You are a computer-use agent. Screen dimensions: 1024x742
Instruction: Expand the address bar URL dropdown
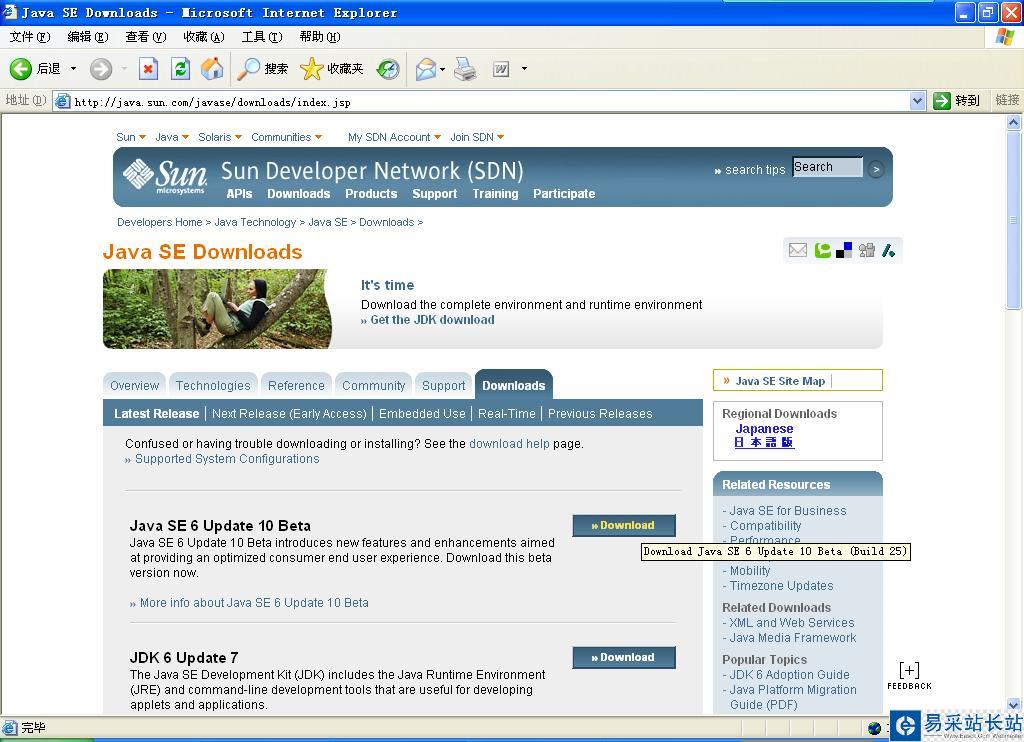[917, 101]
